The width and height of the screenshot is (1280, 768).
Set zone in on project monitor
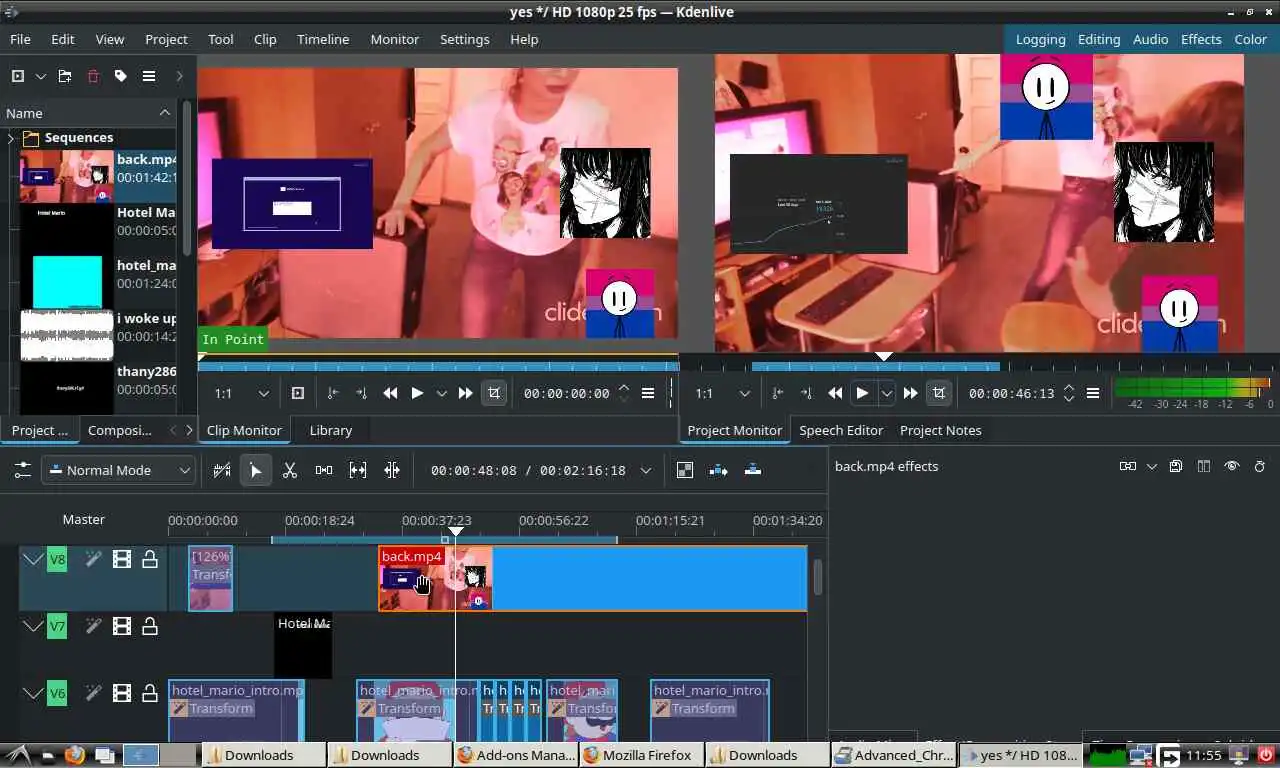click(x=777, y=393)
